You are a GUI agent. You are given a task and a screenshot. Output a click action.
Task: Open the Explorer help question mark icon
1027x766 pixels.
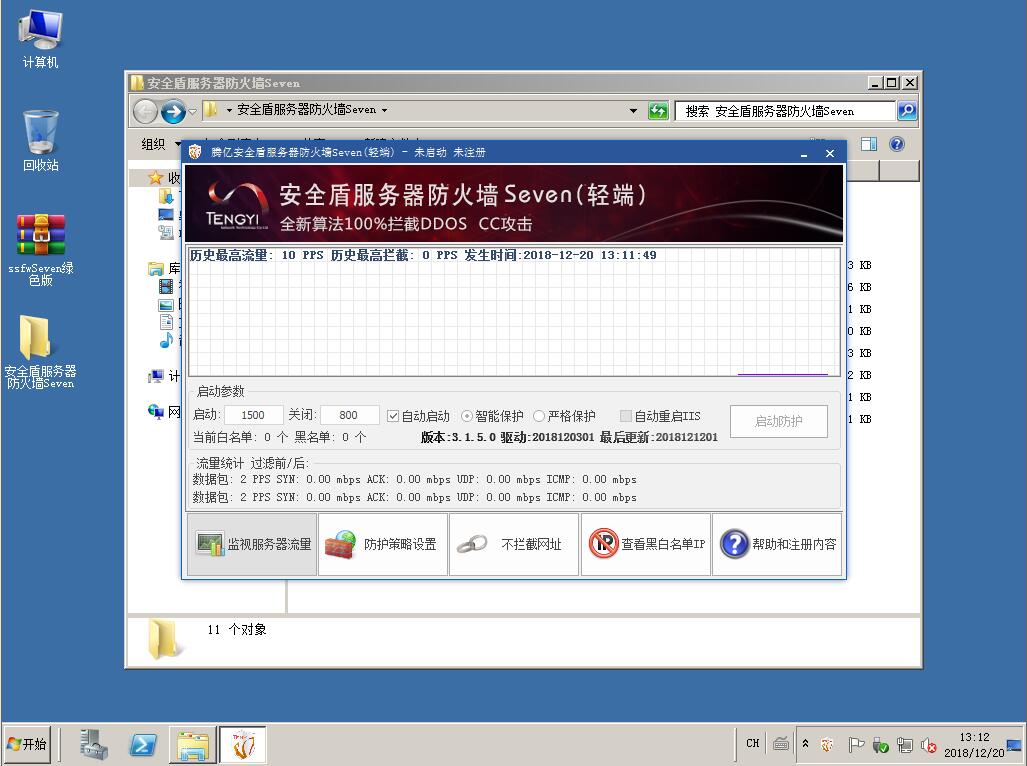[897, 144]
